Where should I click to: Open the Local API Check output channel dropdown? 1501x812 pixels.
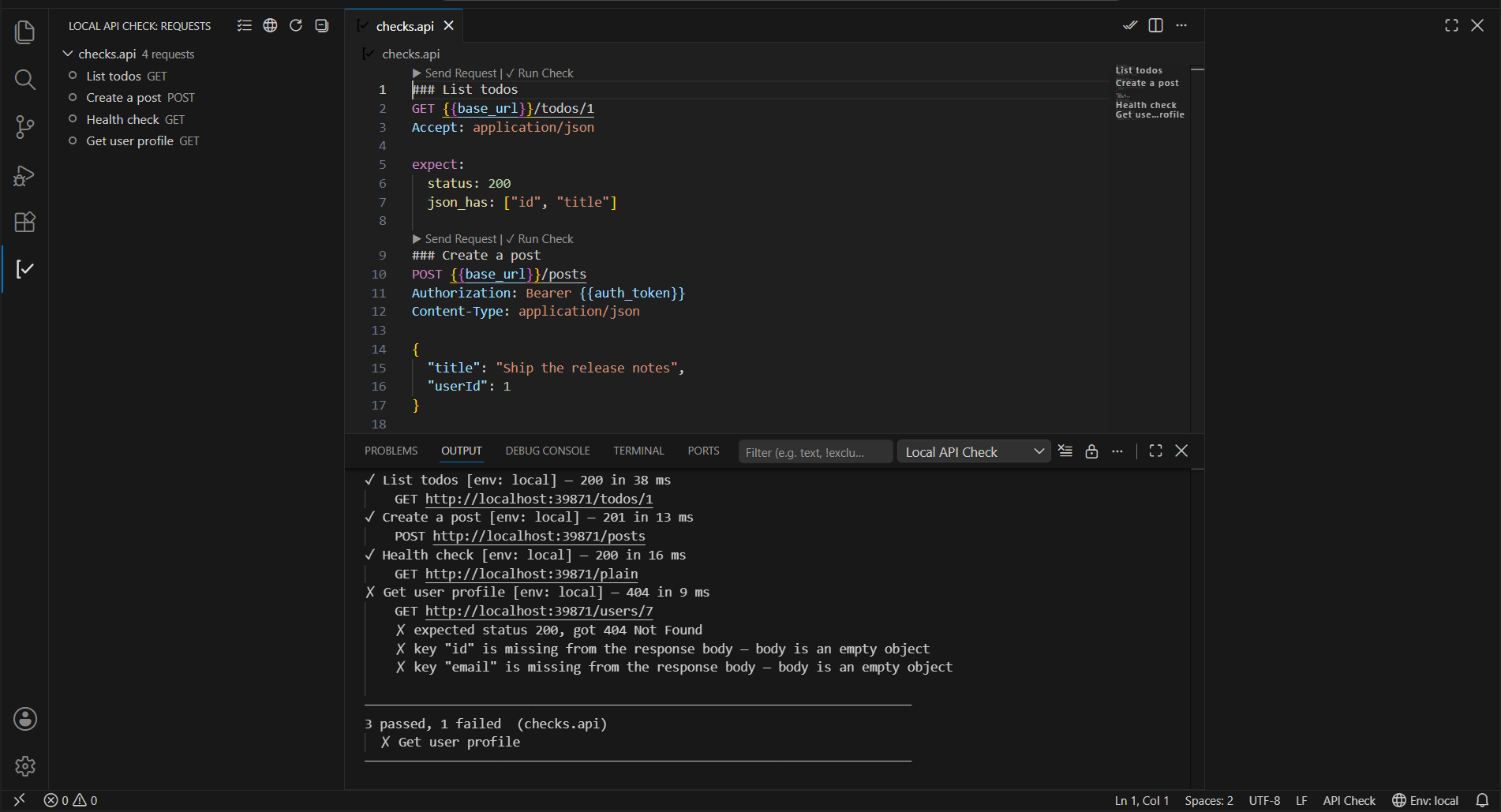coord(974,452)
